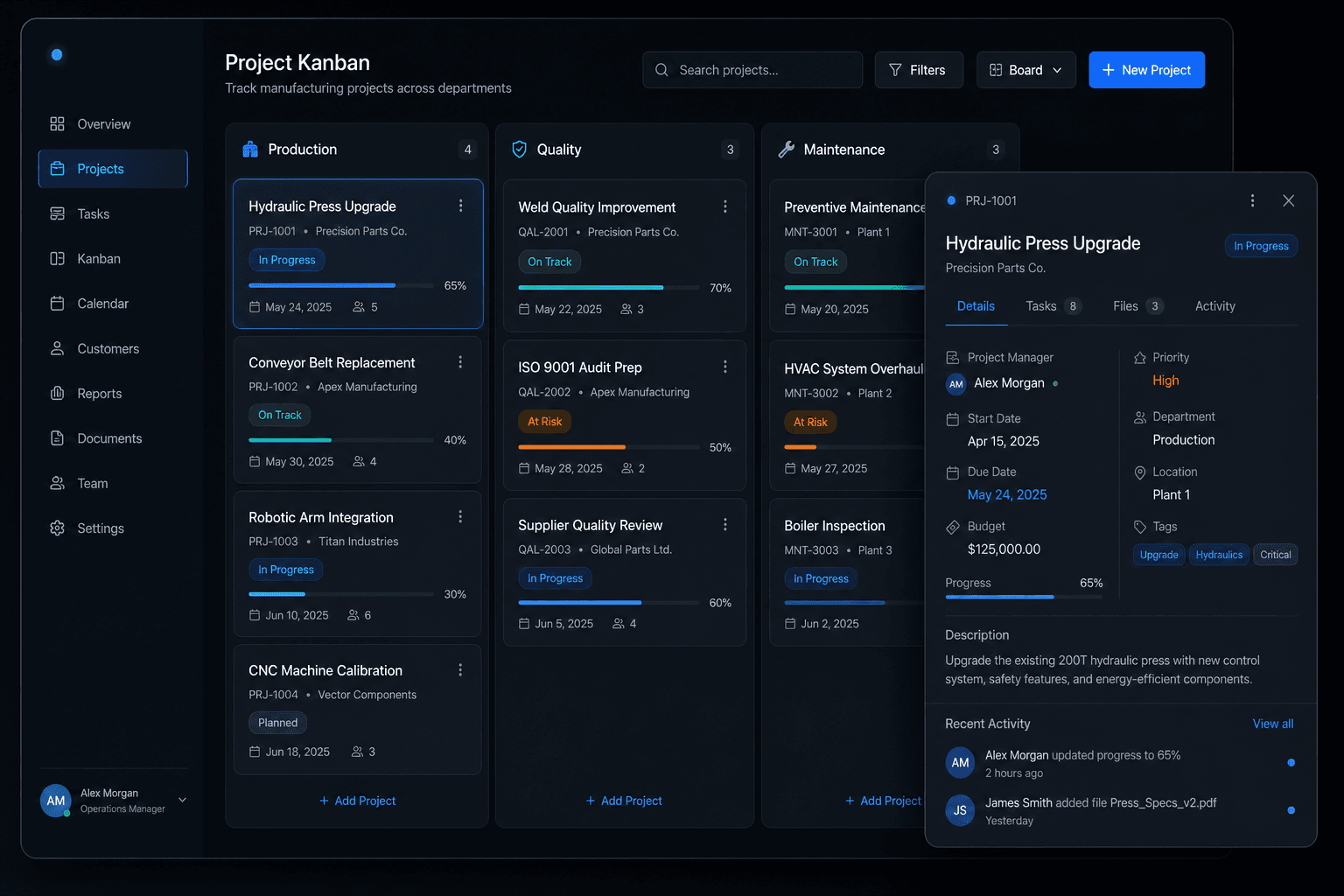
Task: Click the AM avatar in Recent Activity
Action: [960, 762]
